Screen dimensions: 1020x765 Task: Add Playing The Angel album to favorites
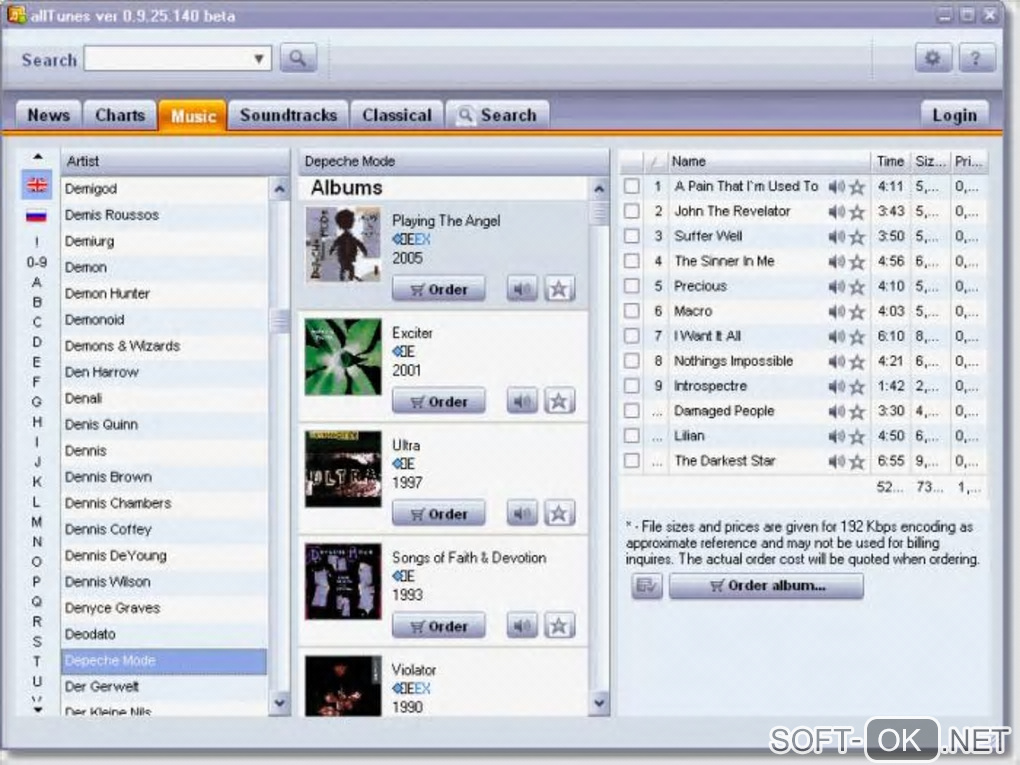click(559, 289)
